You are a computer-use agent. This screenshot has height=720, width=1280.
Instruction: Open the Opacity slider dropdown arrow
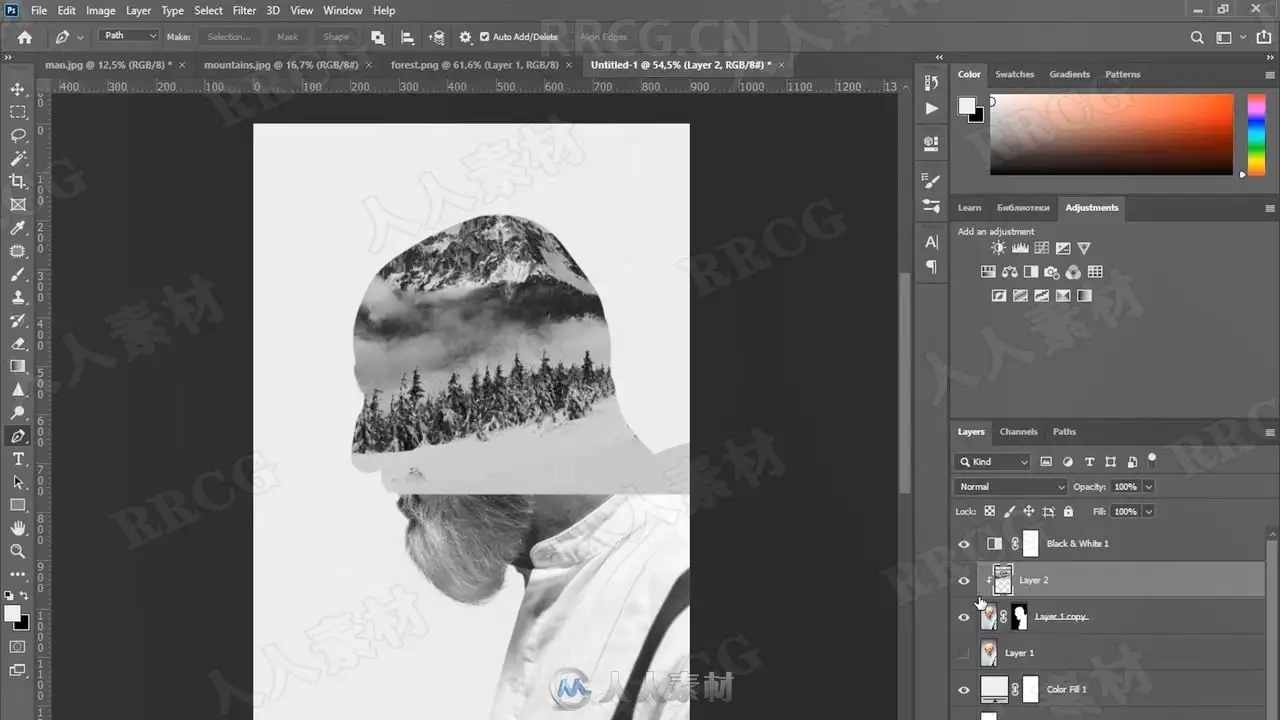coord(1149,487)
